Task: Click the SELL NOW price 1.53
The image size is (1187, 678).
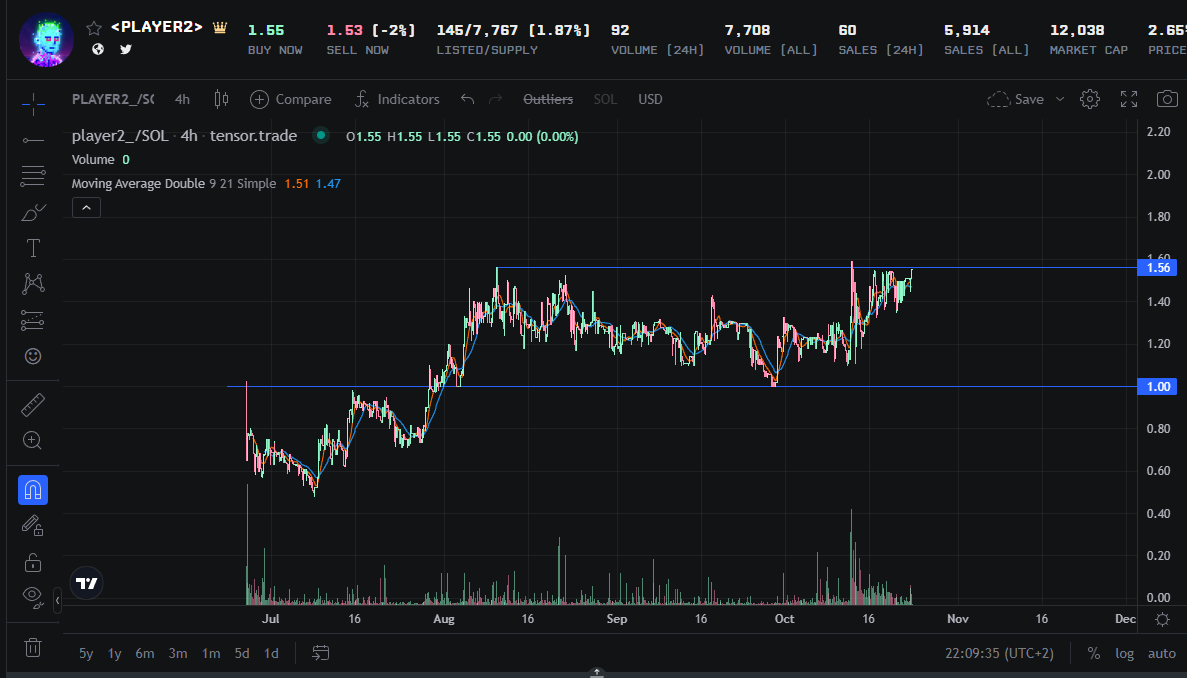Action: [x=344, y=30]
